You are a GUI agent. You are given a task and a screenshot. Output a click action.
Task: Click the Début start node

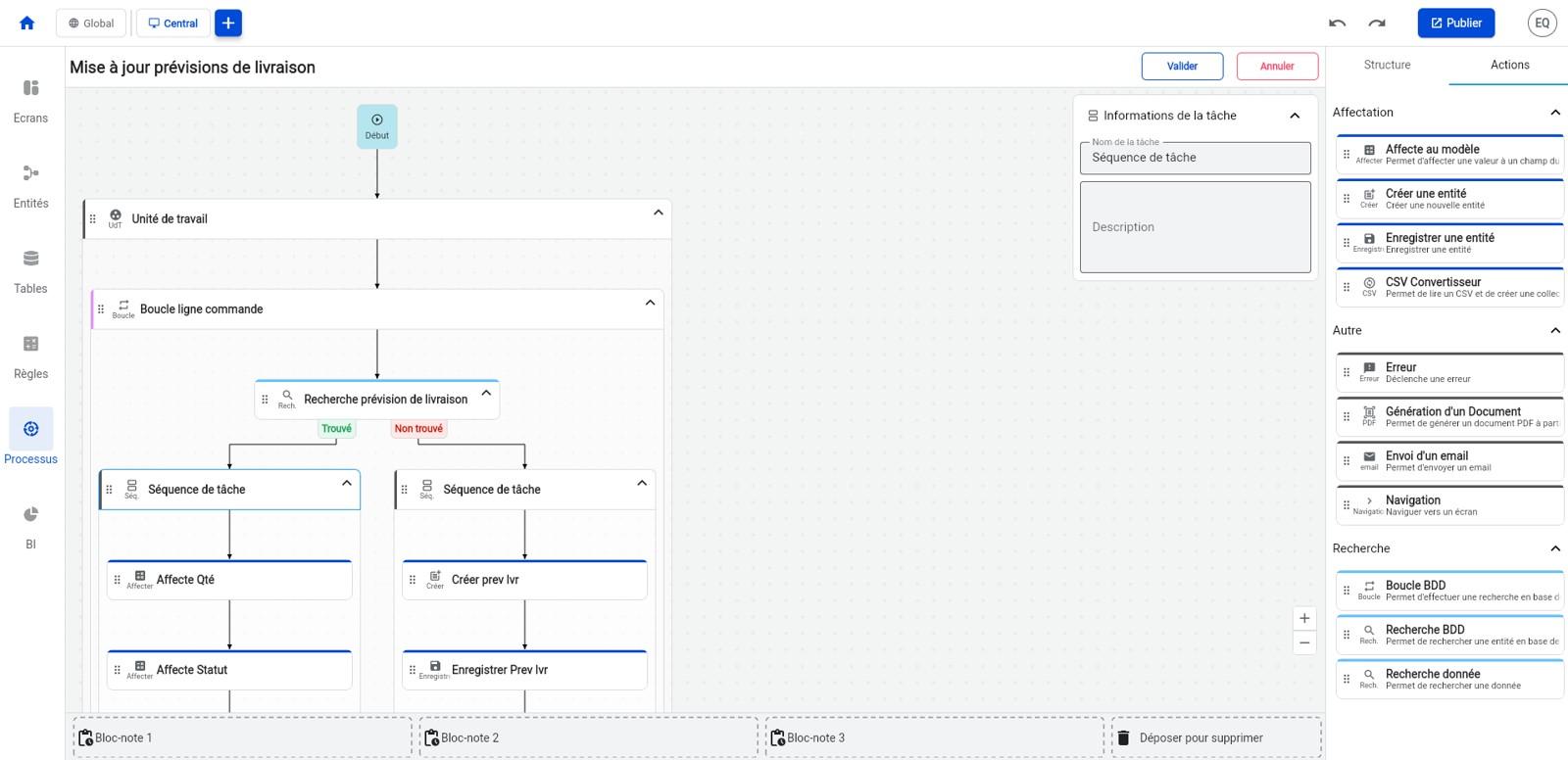tap(377, 126)
